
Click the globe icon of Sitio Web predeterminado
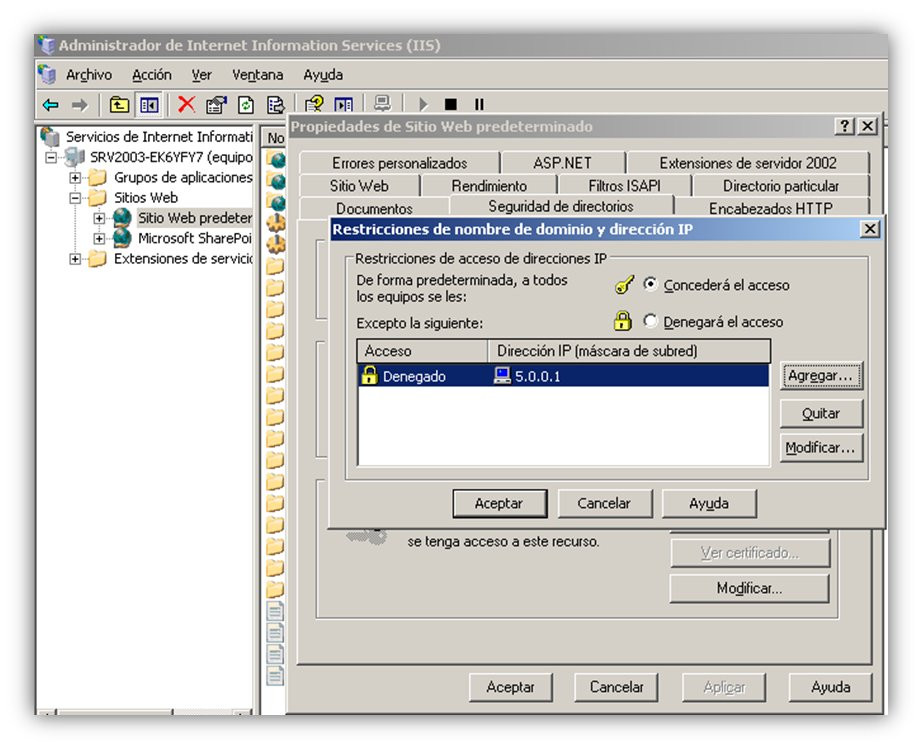tap(122, 218)
